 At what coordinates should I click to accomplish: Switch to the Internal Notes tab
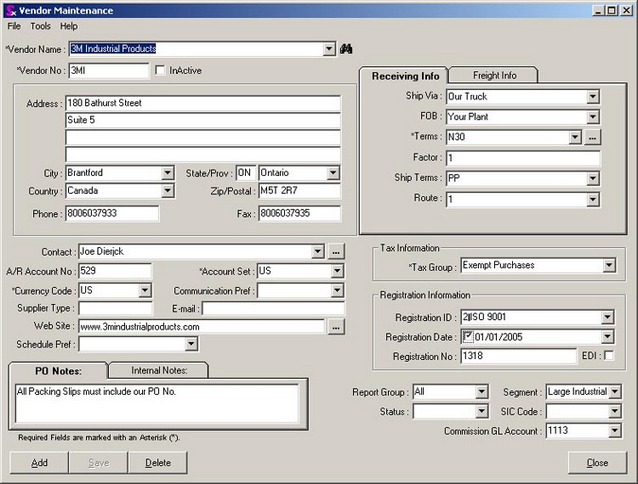click(x=155, y=371)
